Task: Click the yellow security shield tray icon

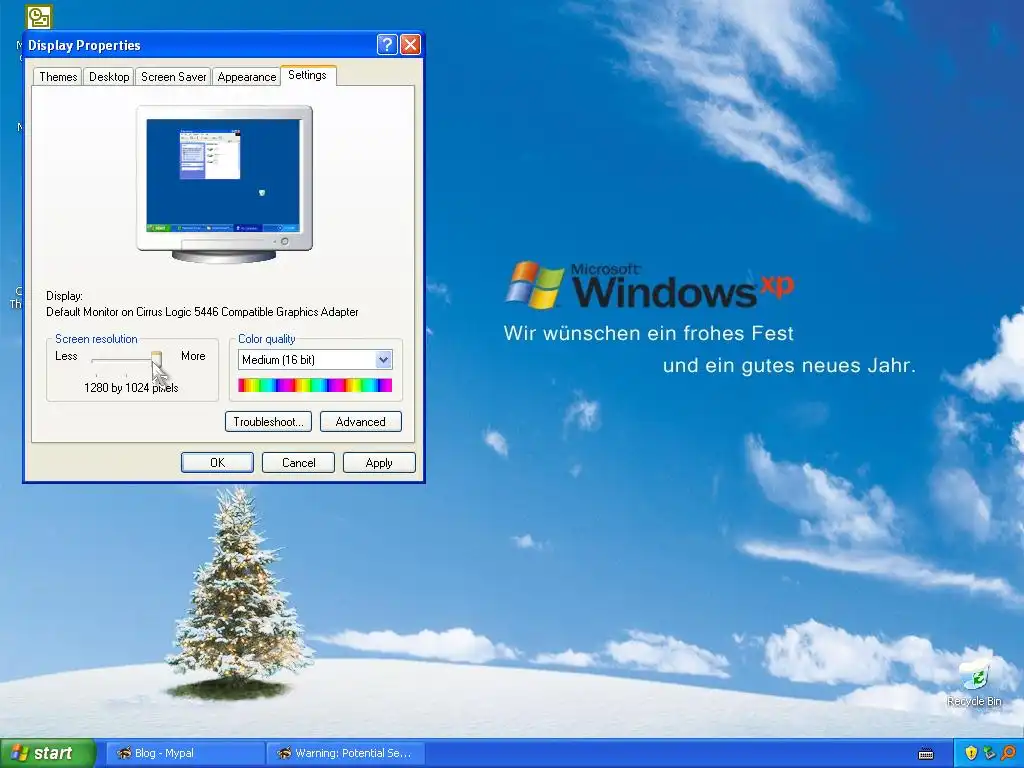Action: [x=971, y=753]
